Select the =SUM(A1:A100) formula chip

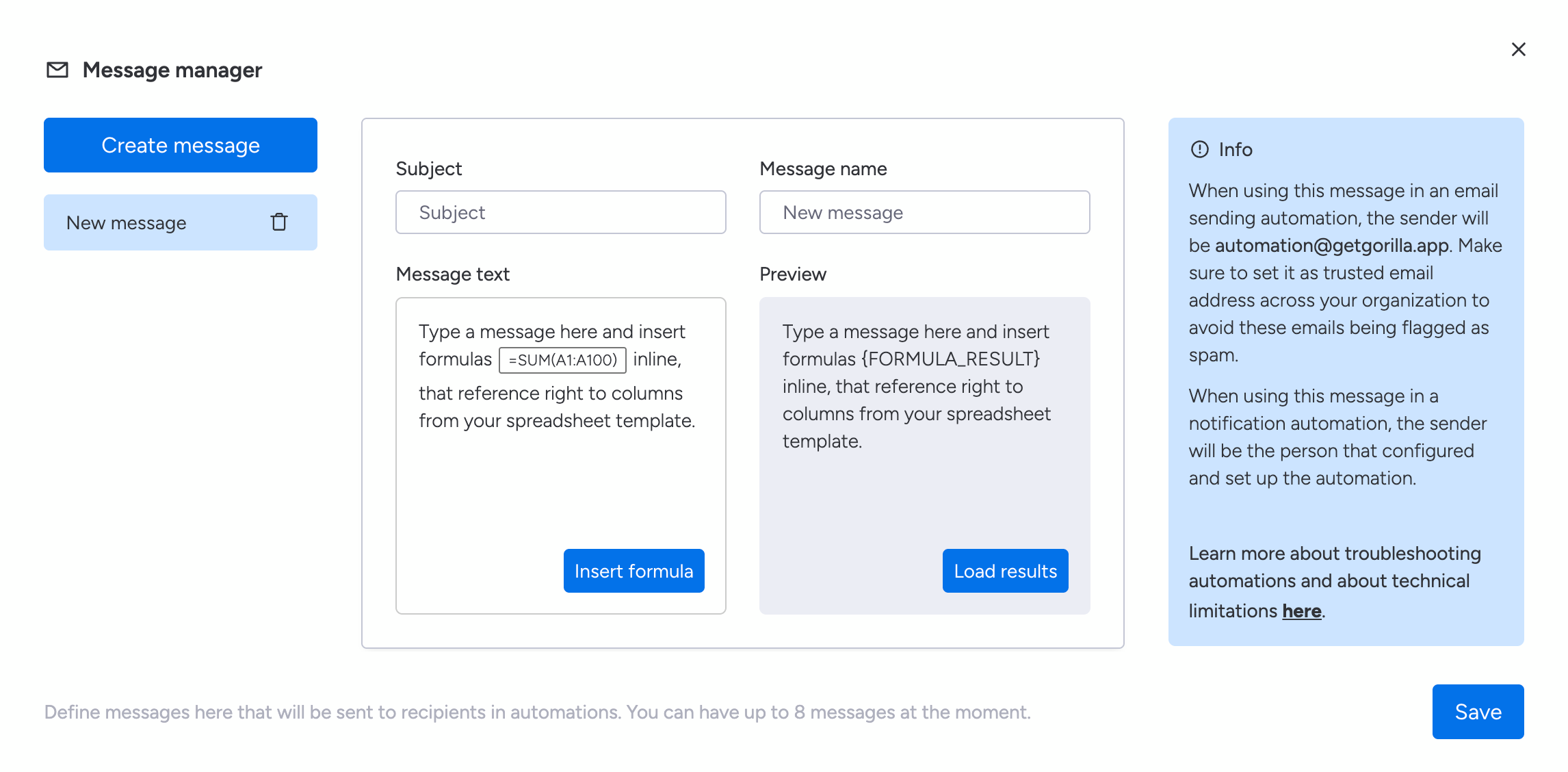(562, 360)
